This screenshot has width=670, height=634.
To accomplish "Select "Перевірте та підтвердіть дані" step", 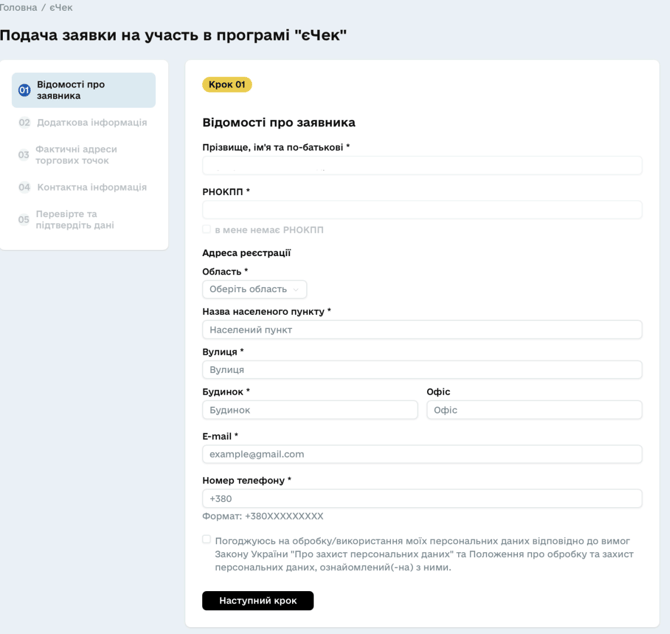I will (75, 220).
